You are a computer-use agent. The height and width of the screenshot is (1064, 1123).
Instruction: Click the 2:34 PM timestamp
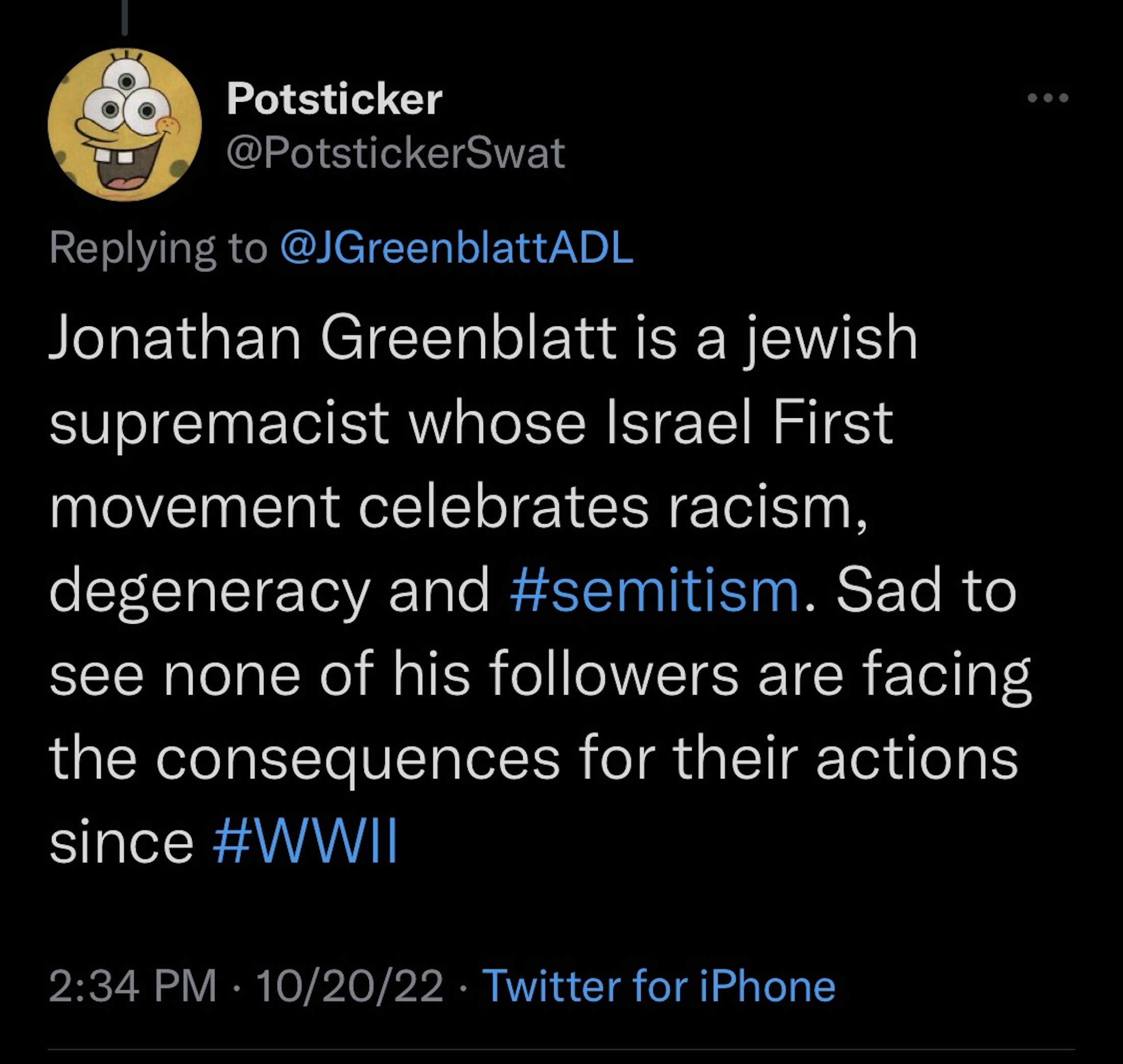coord(133,986)
